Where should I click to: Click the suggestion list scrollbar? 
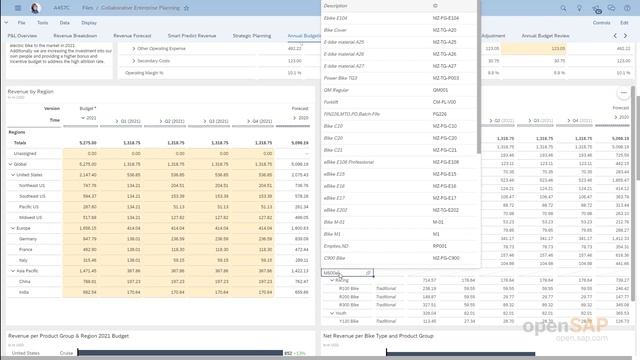478,77
